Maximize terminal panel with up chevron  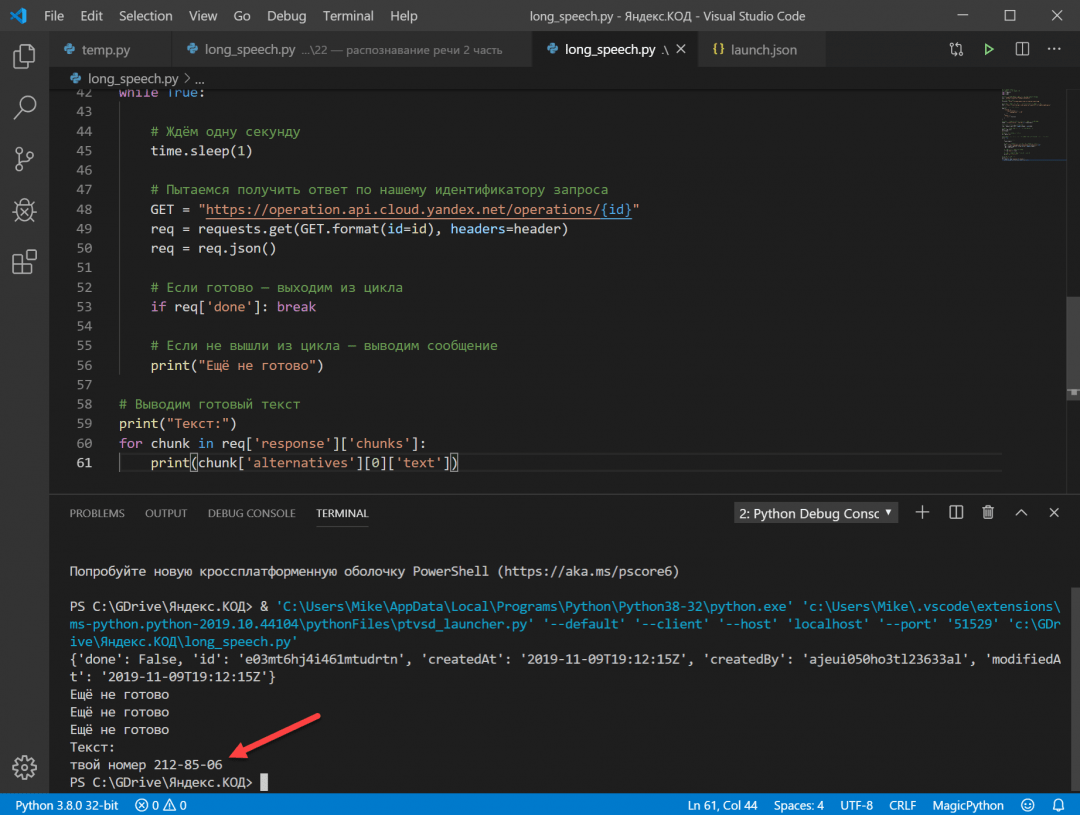click(1021, 512)
